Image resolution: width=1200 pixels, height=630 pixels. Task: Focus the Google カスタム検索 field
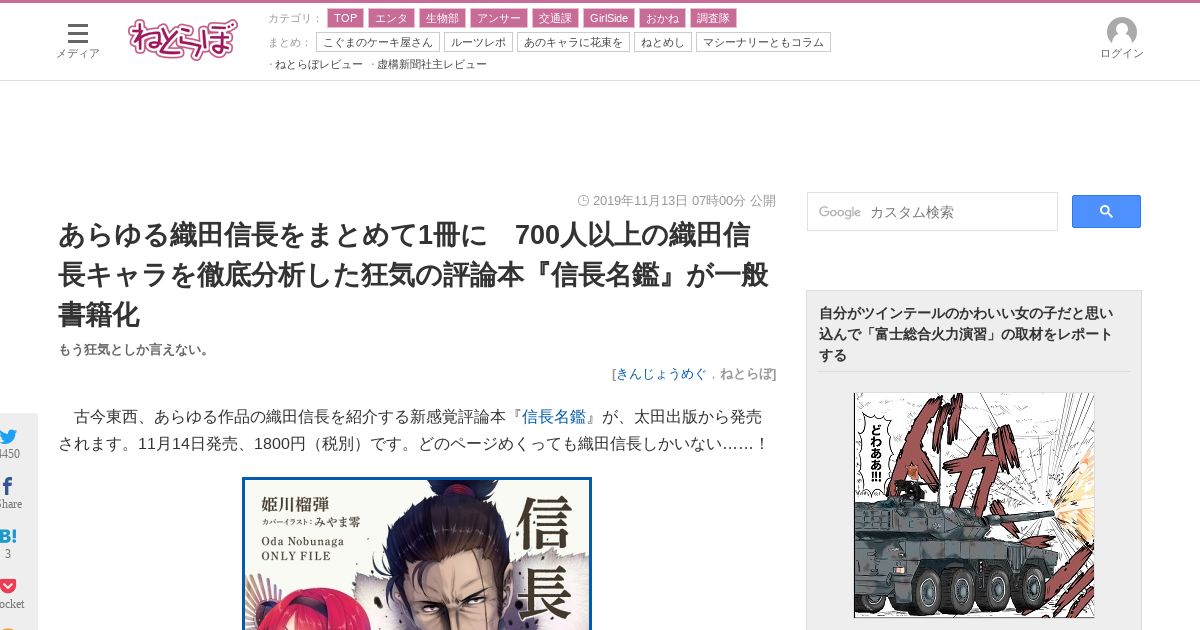tap(932, 212)
